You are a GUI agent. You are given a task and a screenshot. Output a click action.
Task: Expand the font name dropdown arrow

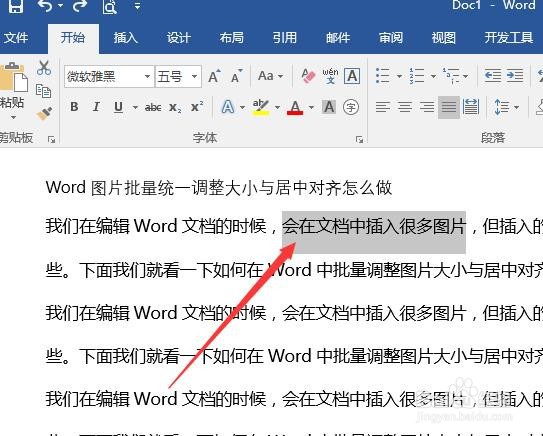(x=148, y=76)
